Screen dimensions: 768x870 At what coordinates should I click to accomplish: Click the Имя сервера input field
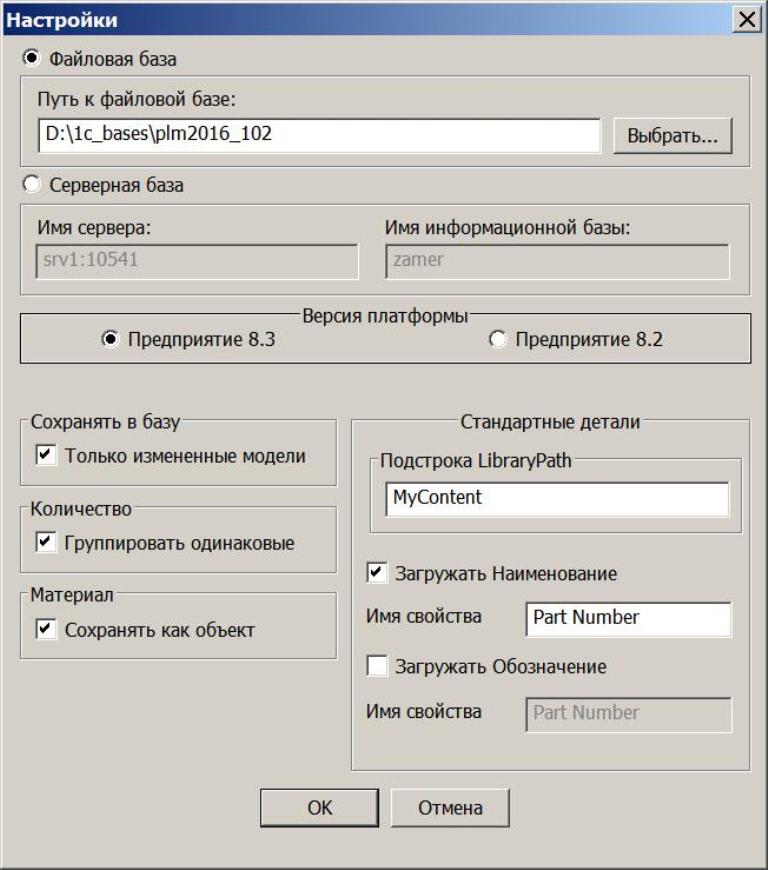[x=196, y=262]
